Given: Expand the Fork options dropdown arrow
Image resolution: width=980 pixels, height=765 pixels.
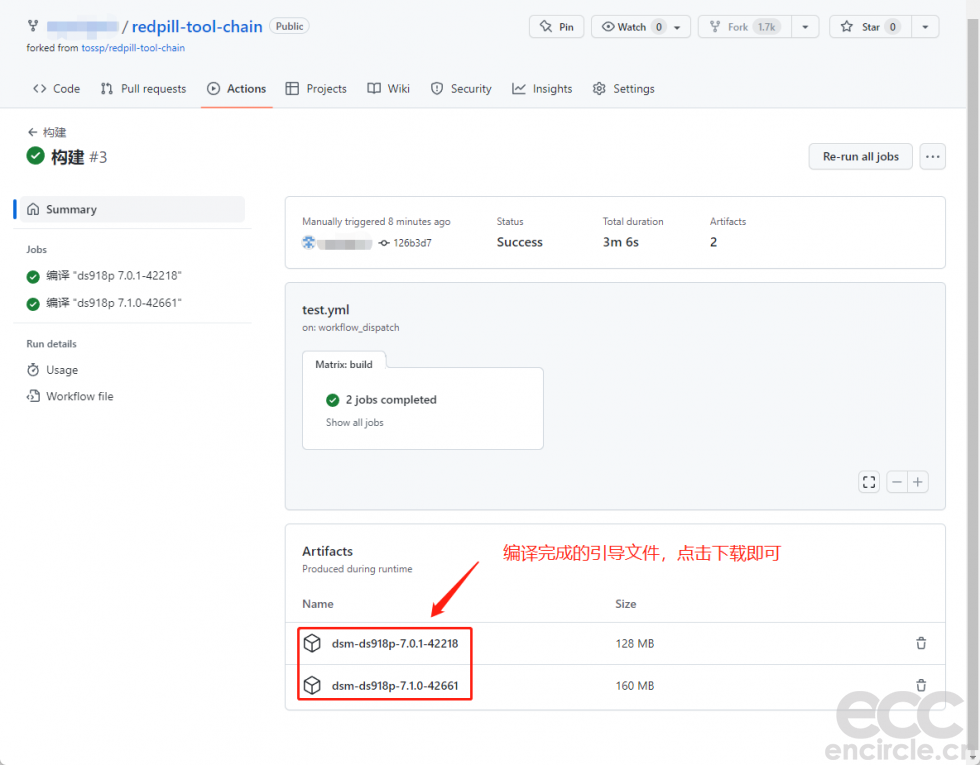Looking at the screenshot, I should tap(805, 27).
